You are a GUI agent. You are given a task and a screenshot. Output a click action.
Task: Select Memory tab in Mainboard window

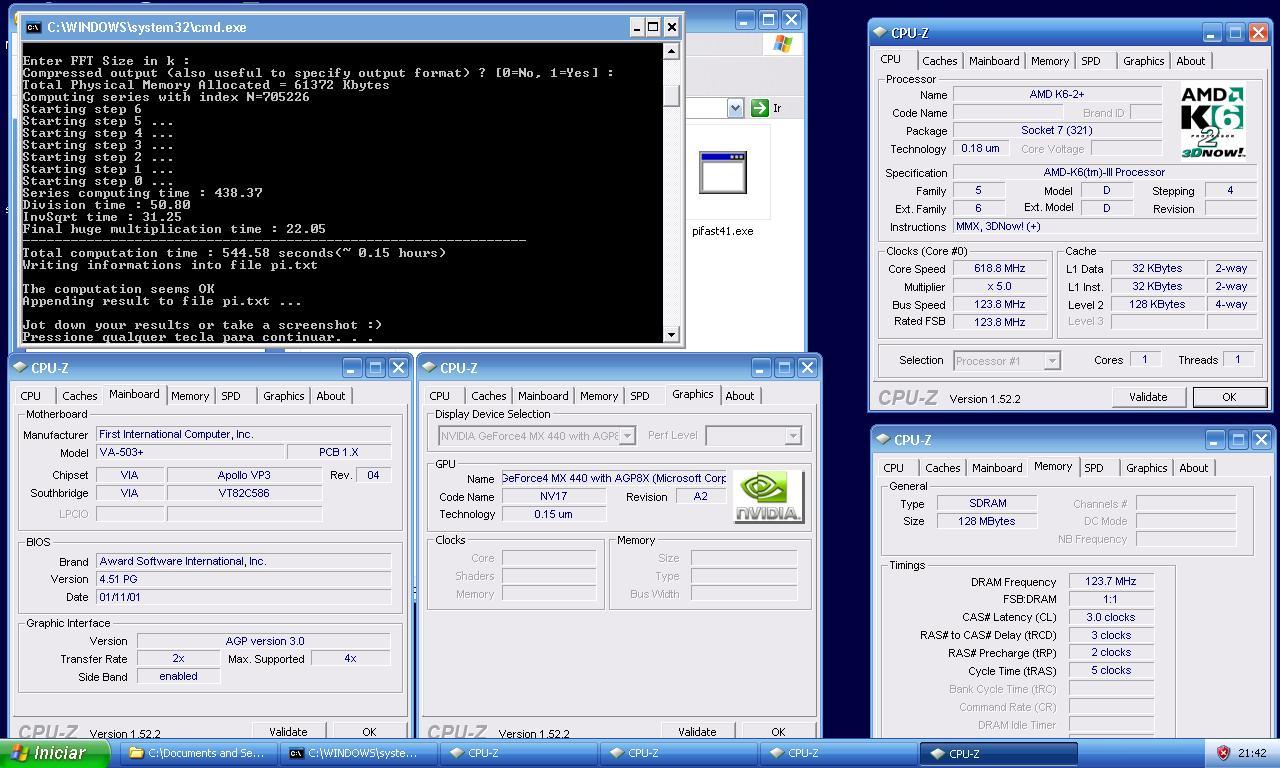[189, 396]
